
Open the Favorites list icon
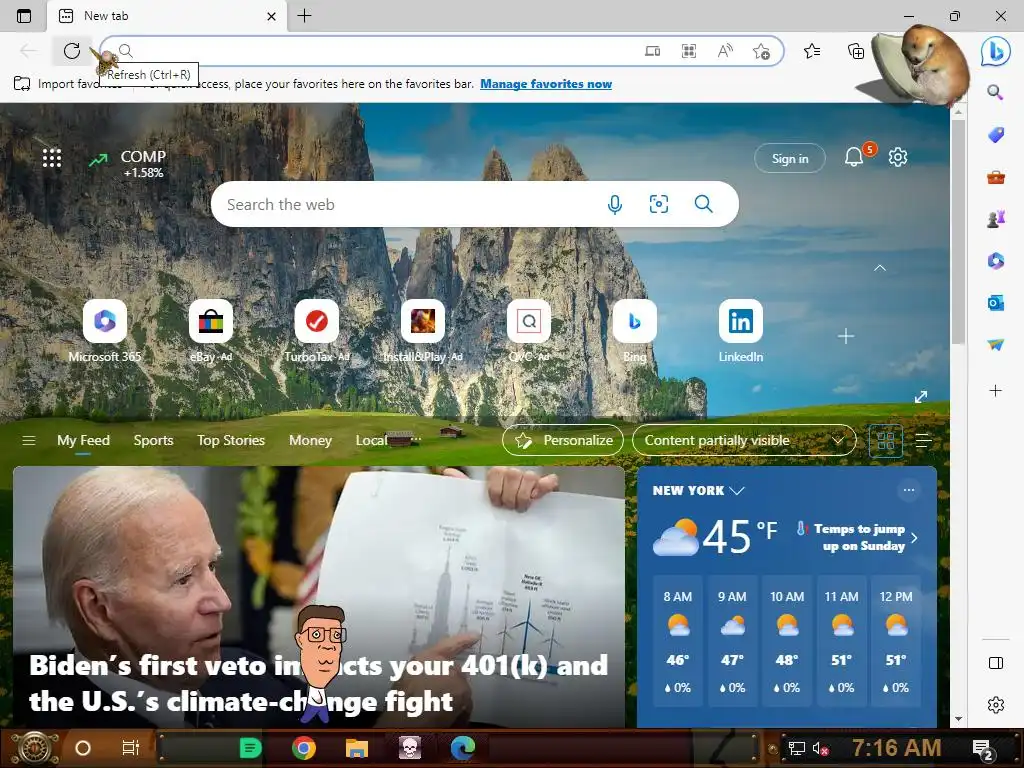pyautogui.click(x=812, y=51)
